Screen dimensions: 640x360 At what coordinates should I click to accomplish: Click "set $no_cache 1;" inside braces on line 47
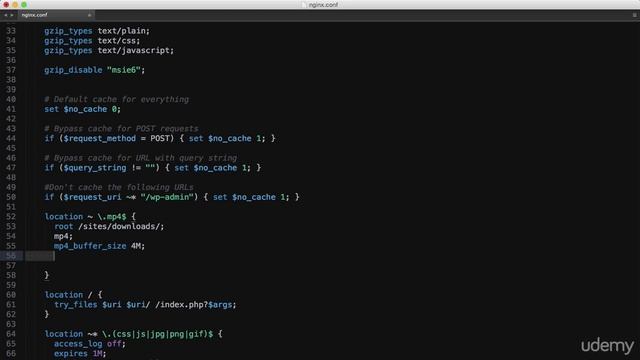point(213,168)
